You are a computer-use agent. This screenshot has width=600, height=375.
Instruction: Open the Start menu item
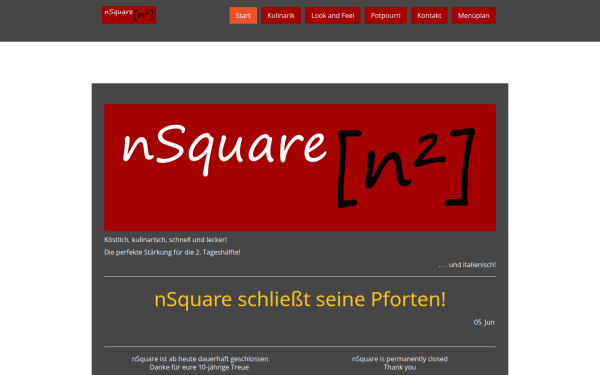coord(243,16)
